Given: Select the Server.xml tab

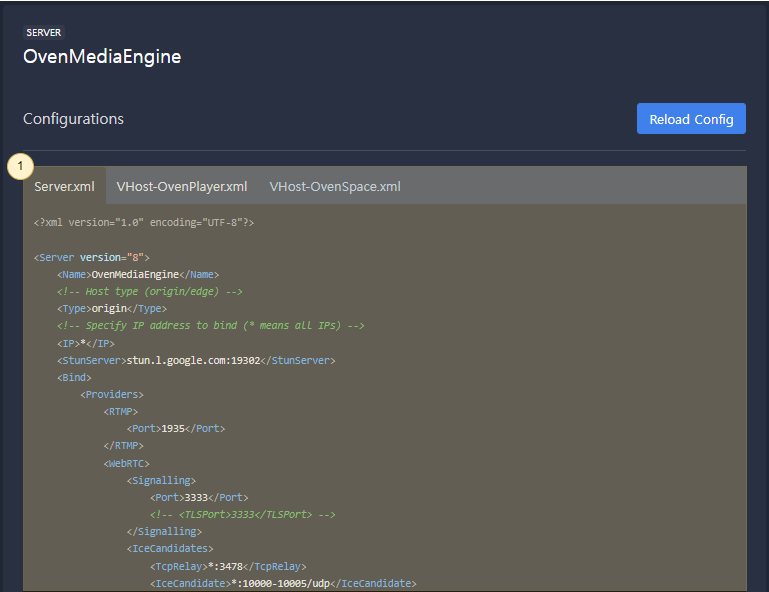Looking at the screenshot, I should pos(64,186).
